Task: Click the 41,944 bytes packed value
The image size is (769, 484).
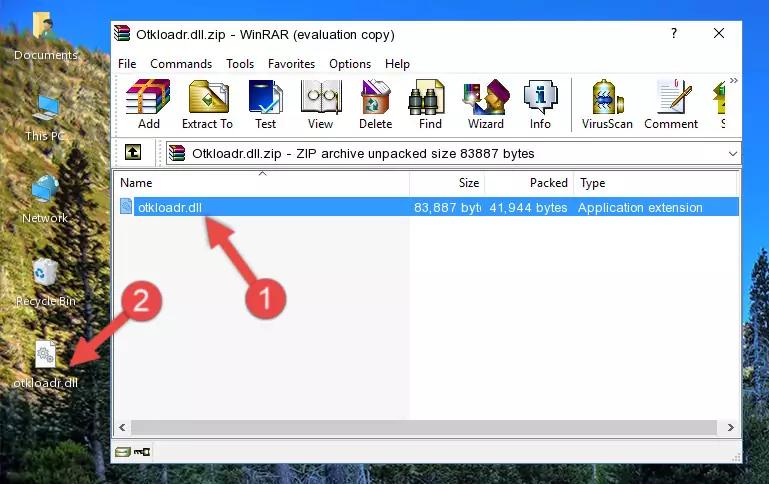Action: pos(528,207)
